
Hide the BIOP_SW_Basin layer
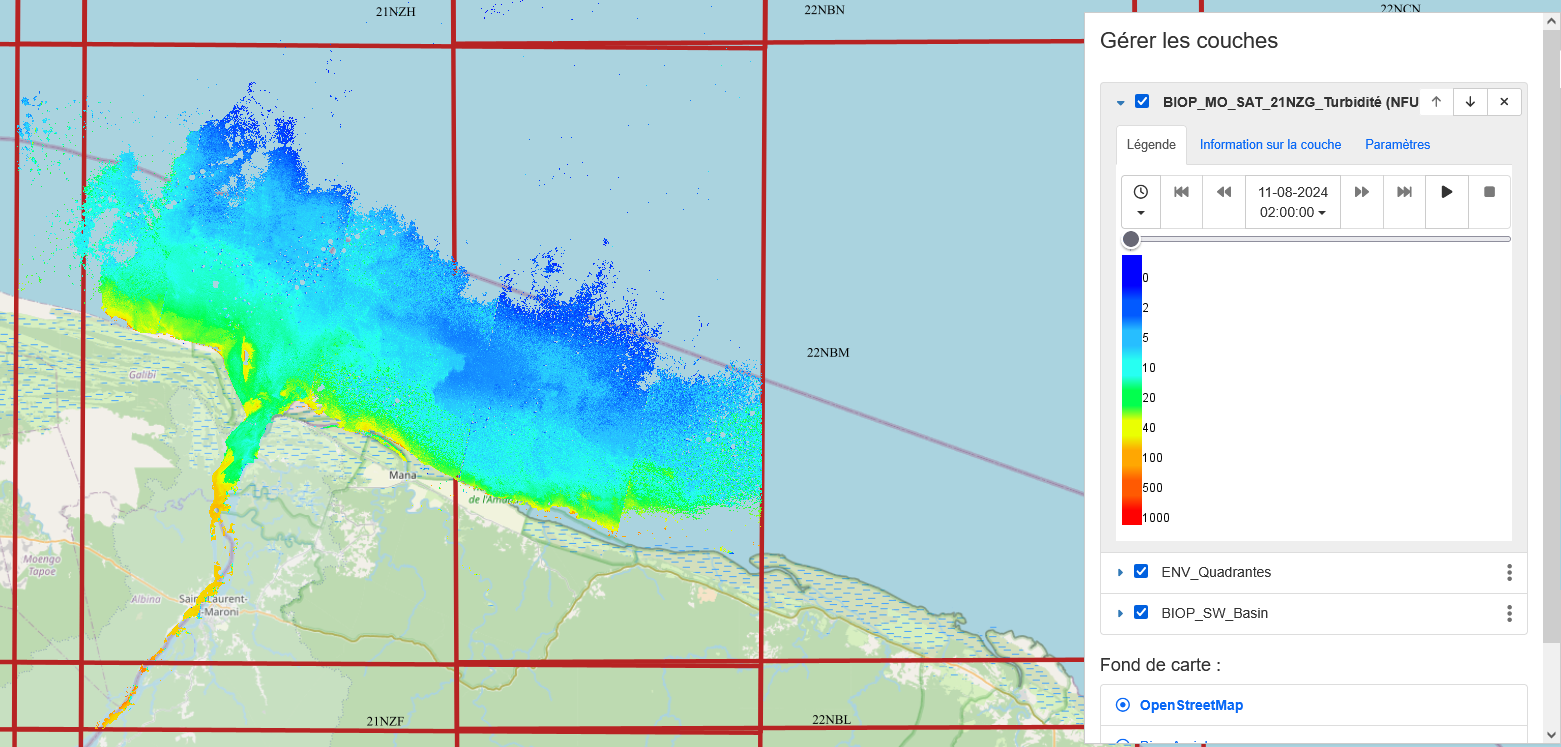[1141, 613]
